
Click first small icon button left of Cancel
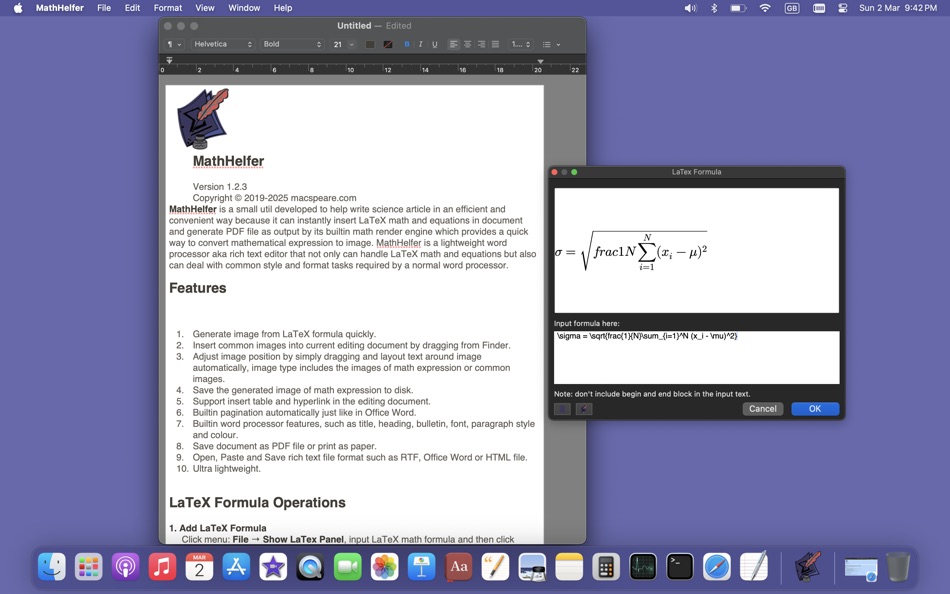562,409
